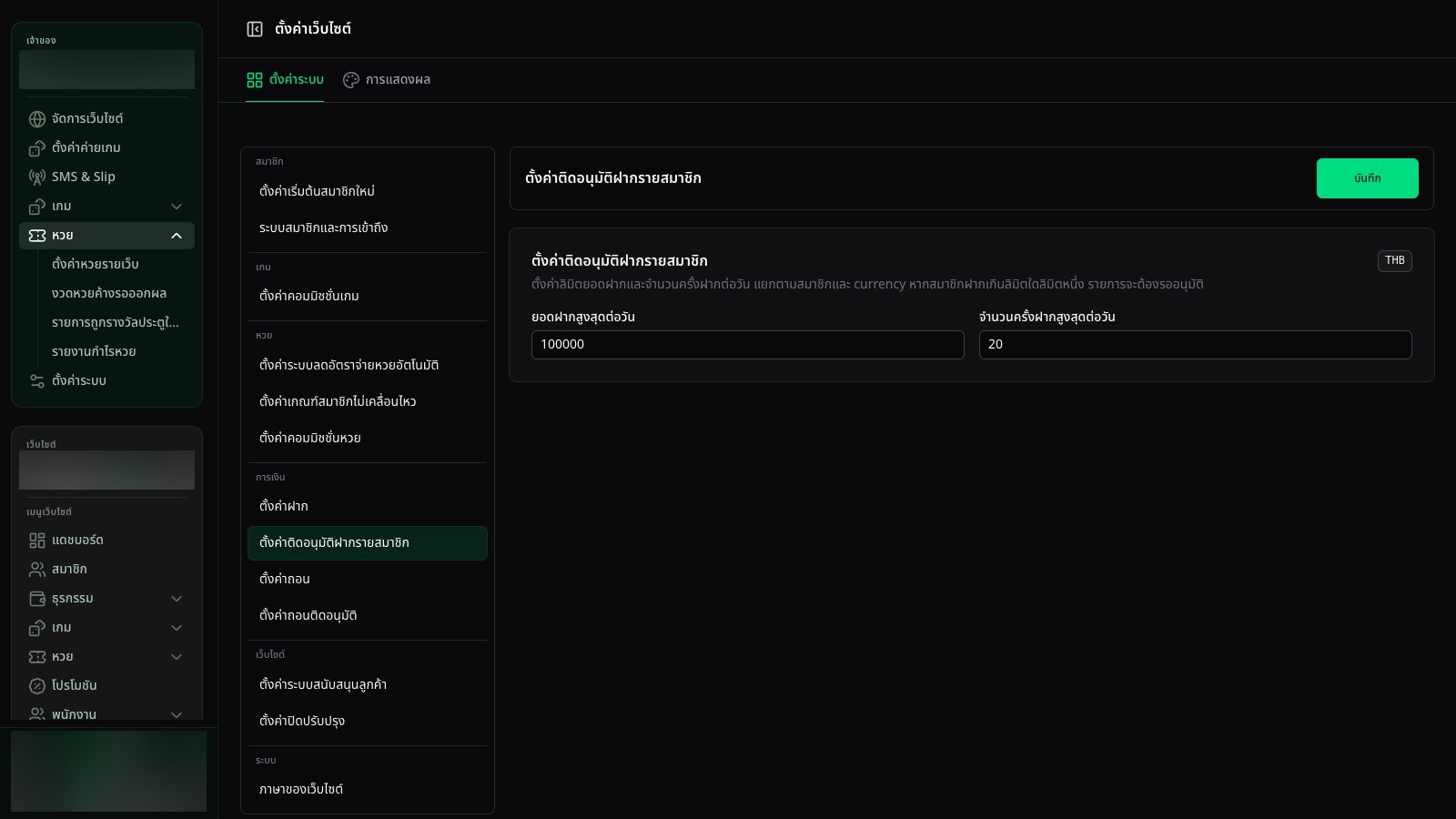This screenshot has height=819, width=1456.
Task: Click the ticket icon beside หวย heading
Action: click(x=37, y=236)
